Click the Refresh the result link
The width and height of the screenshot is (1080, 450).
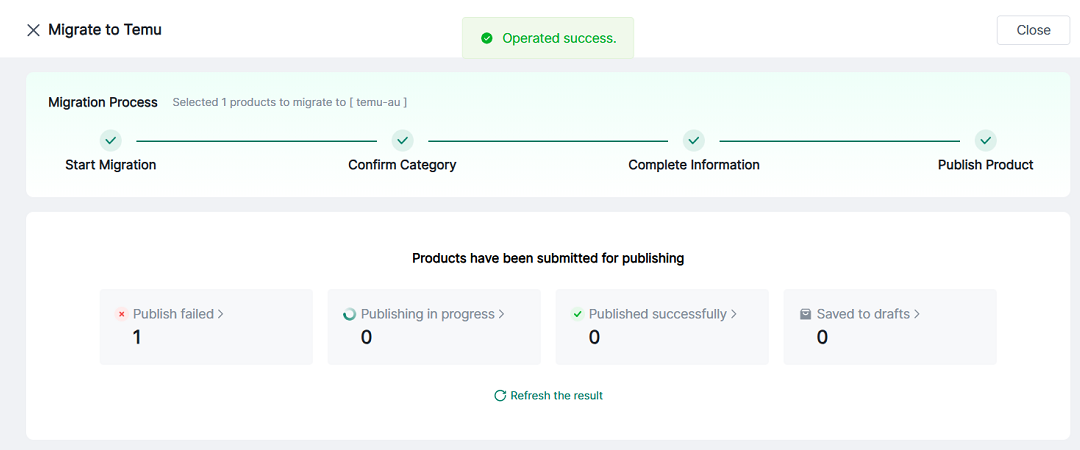point(556,396)
